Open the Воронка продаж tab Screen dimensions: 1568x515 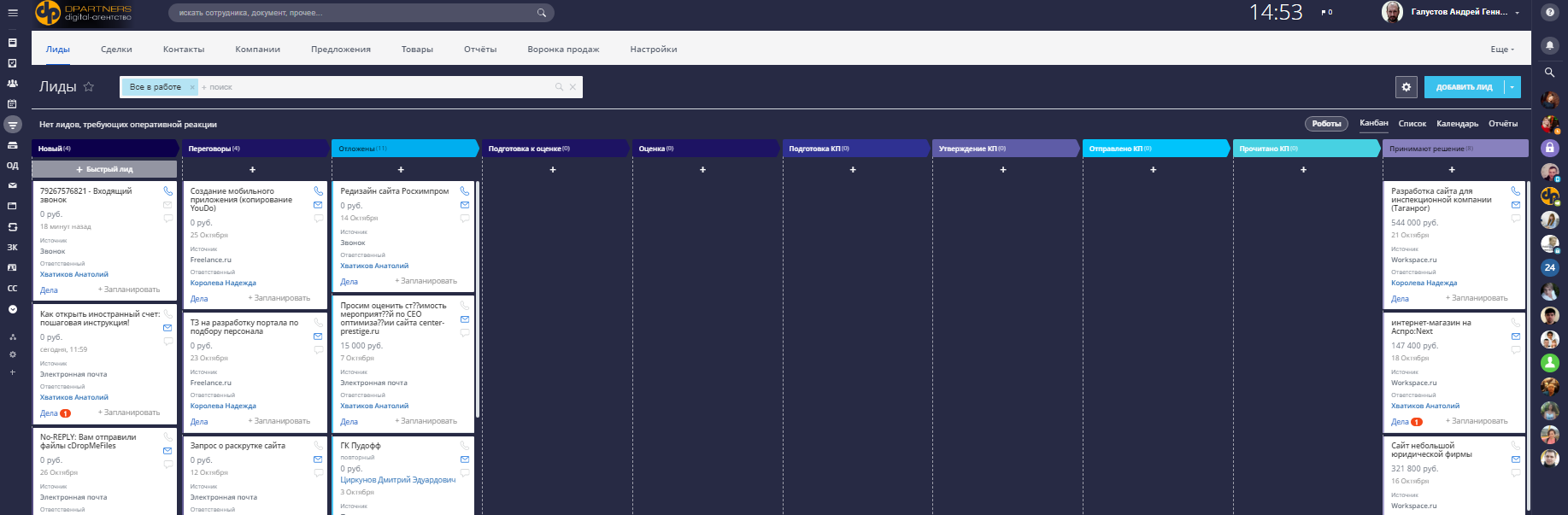click(563, 50)
